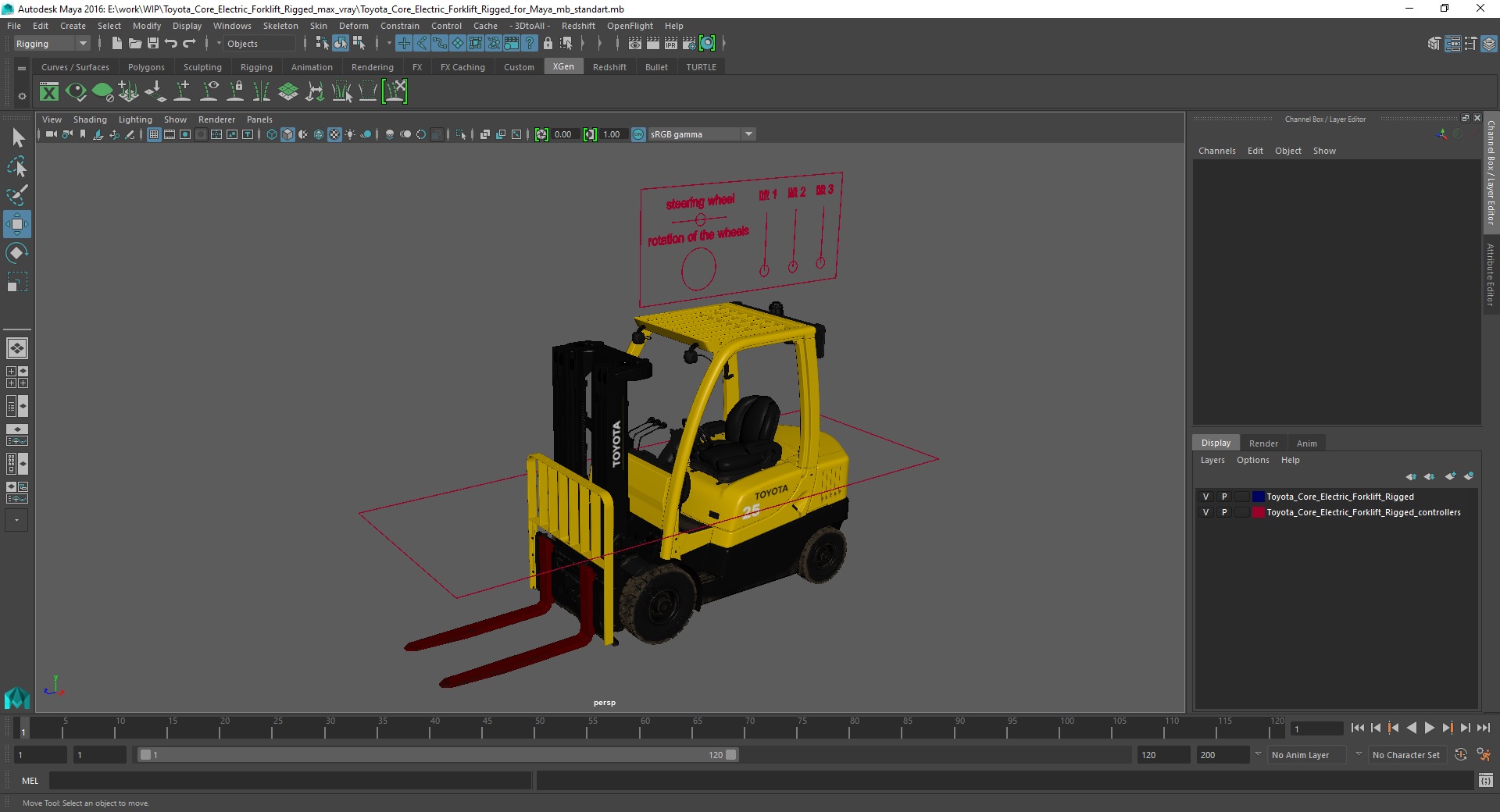Toggle visibility of Forklift_Rigged_controllers layer
The width and height of the screenshot is (1500, 812).
coord(1206,512)
